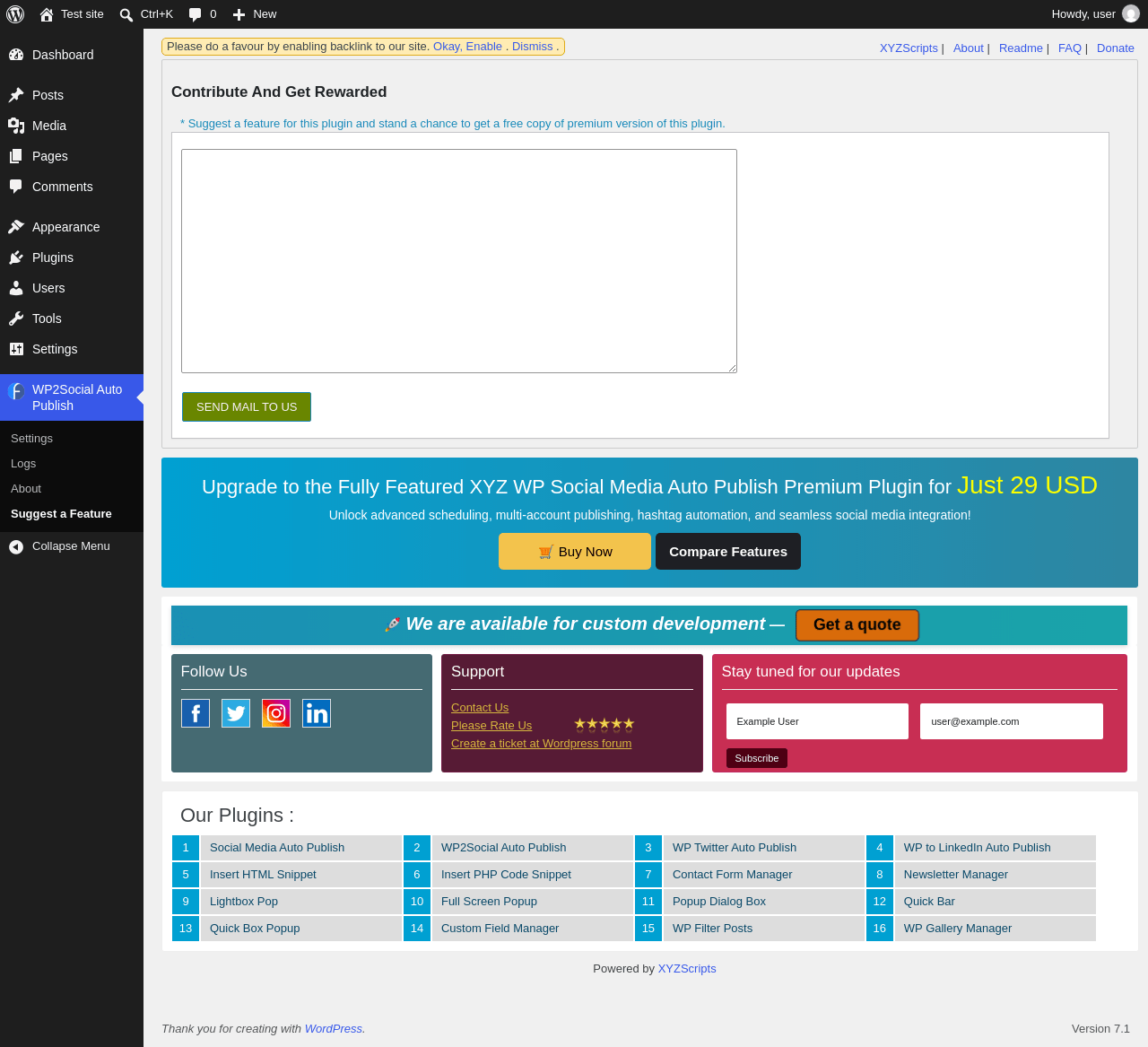
Task: Open the user avatar in admin bar
Action: 1131,14
